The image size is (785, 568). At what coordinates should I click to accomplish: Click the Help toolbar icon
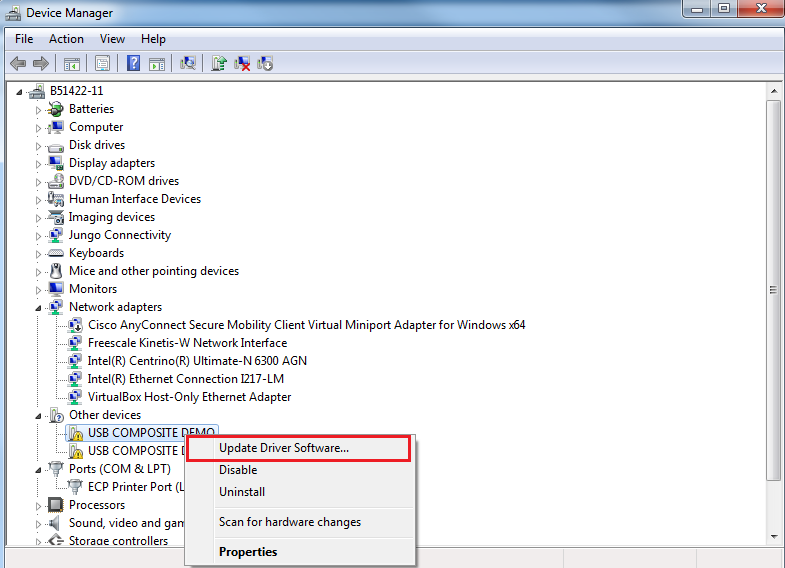(x=133, y=64)
